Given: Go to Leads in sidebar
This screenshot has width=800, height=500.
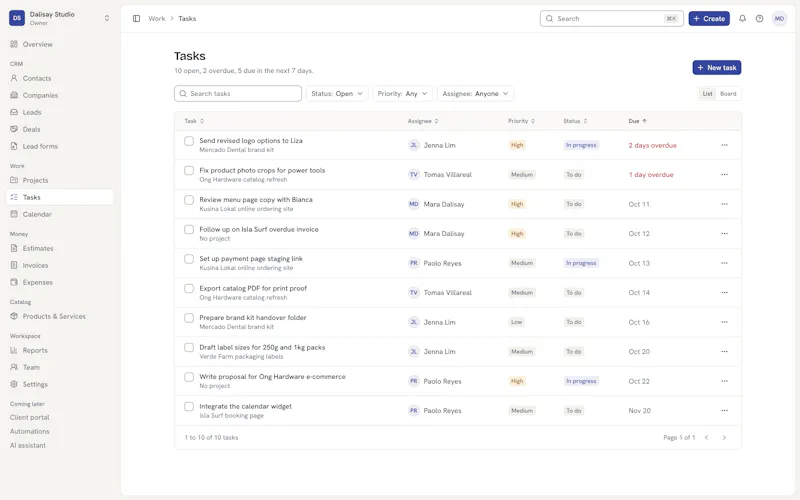Looking at the screenshot, I should click(x=60, y=112).
